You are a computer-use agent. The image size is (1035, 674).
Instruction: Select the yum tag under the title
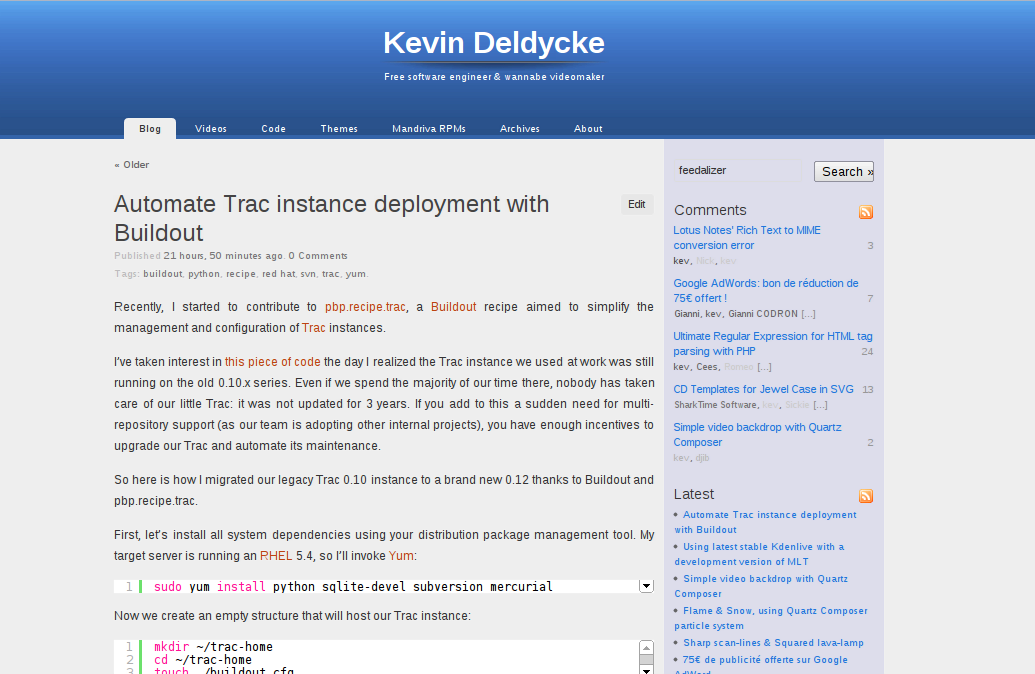[355, 274]
